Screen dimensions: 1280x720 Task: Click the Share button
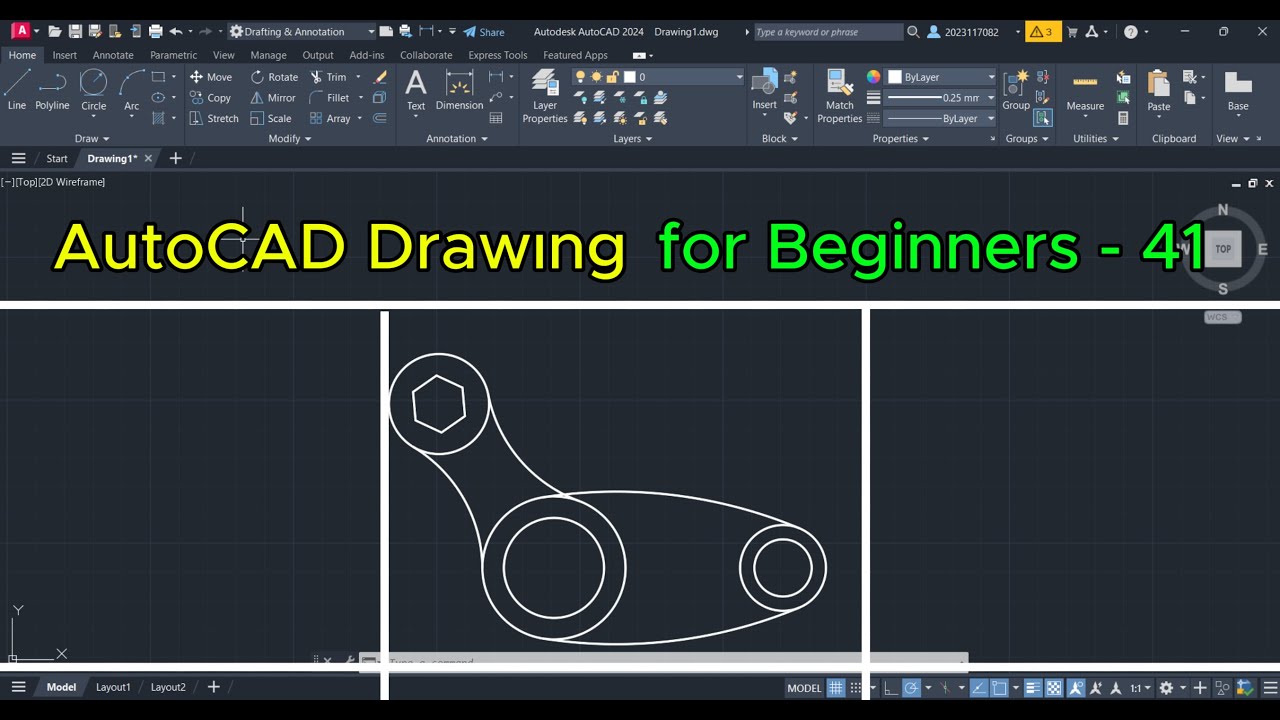click(484, 32)
